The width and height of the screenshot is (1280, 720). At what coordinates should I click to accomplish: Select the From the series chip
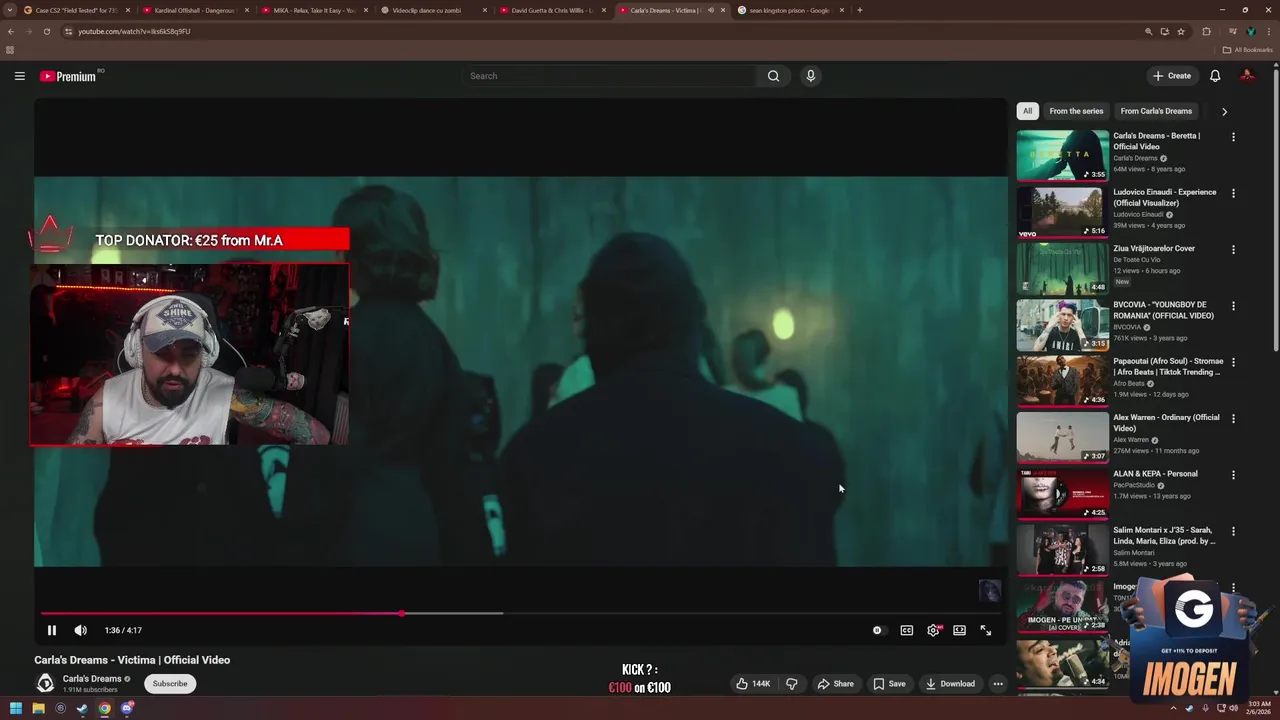(1076, 111)
